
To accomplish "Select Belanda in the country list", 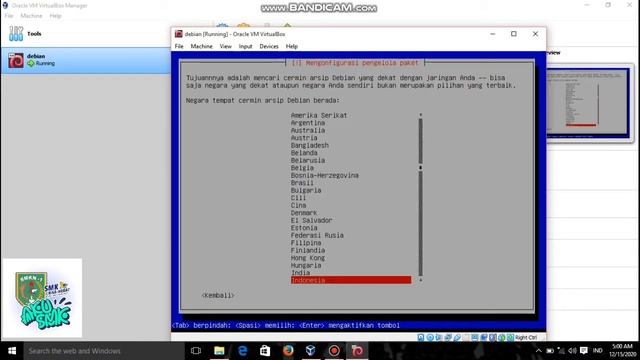I will click(304, 153).
